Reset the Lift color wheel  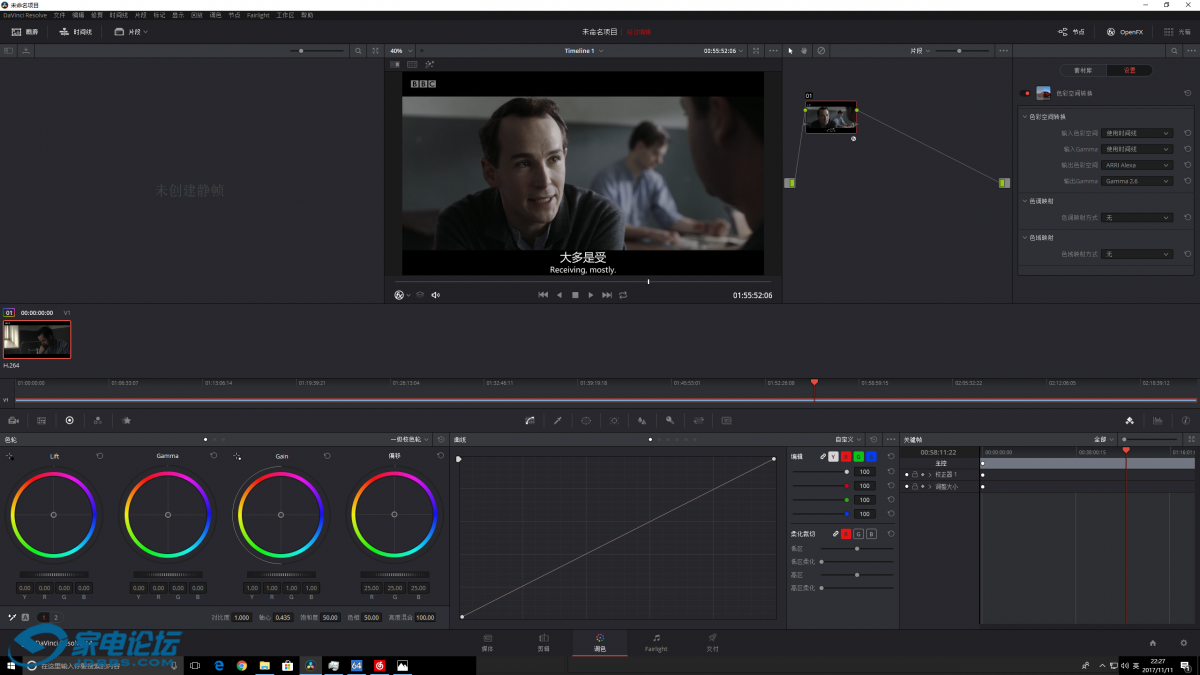[x=100, y=456]
